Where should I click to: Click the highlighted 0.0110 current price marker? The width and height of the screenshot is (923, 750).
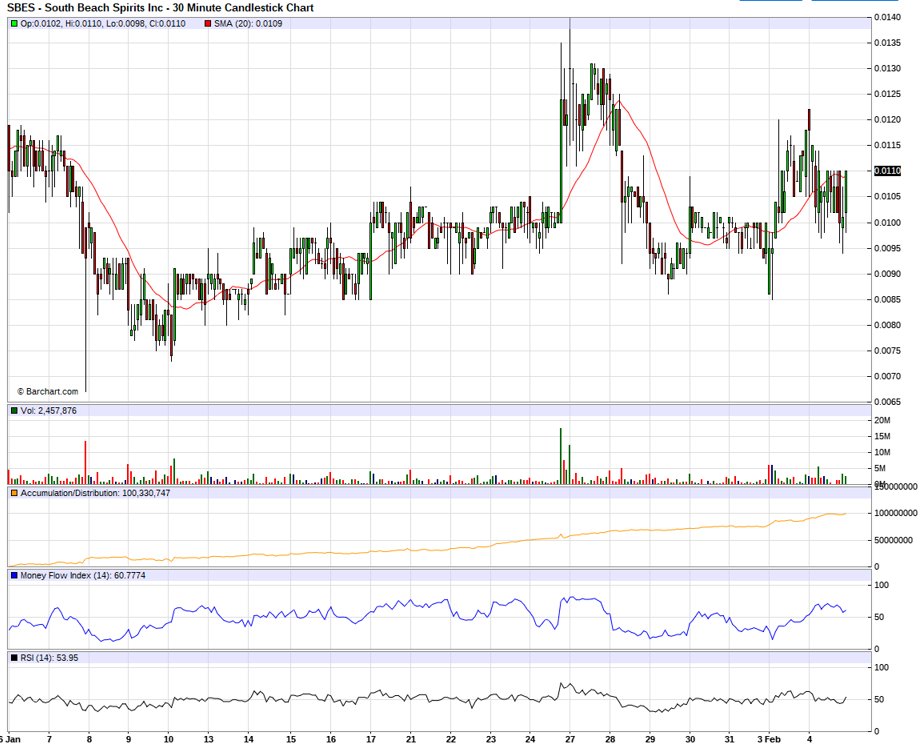[x=887, y=171]
